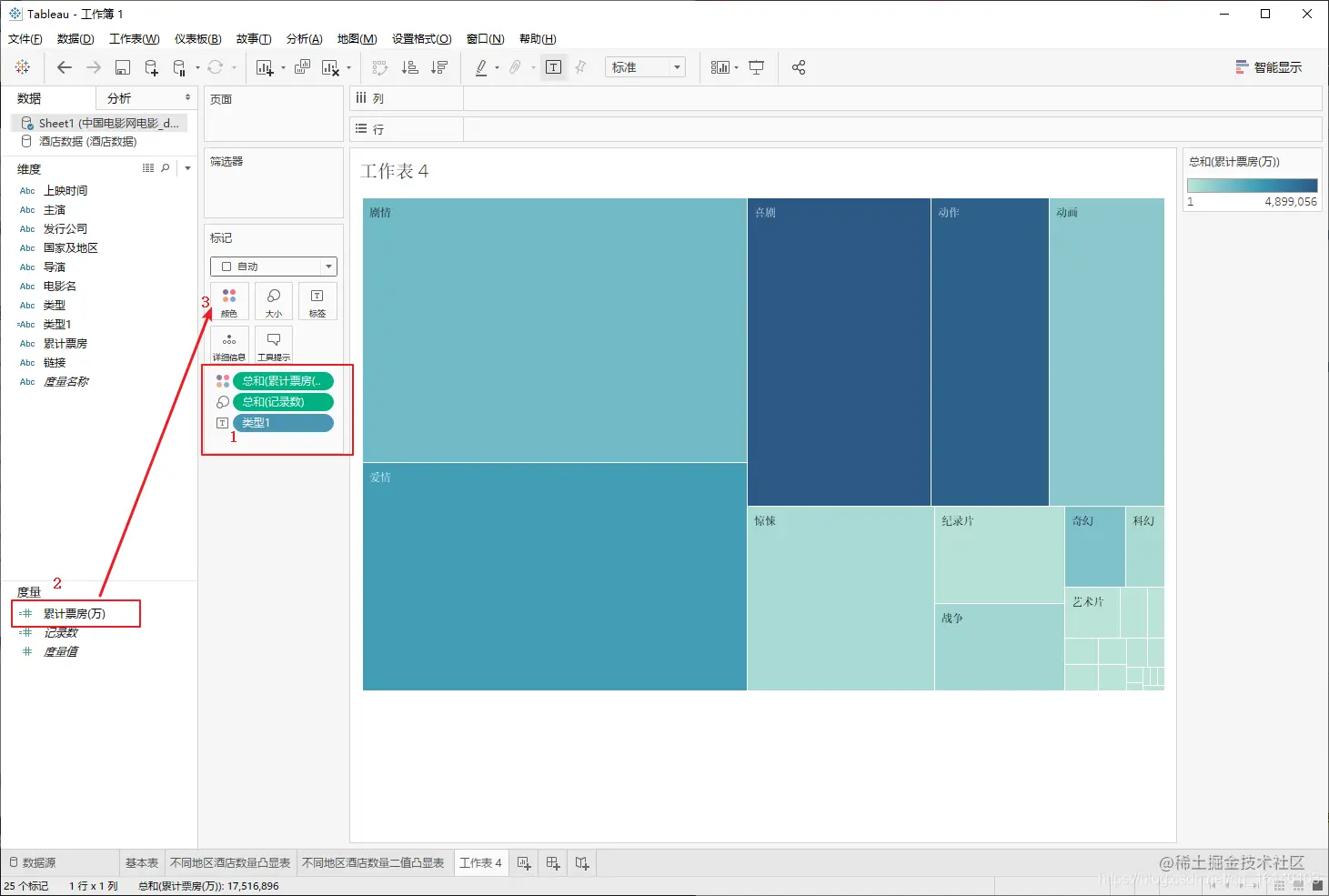
Task: Click the group members paperclip icon
Action: point(515,67)
